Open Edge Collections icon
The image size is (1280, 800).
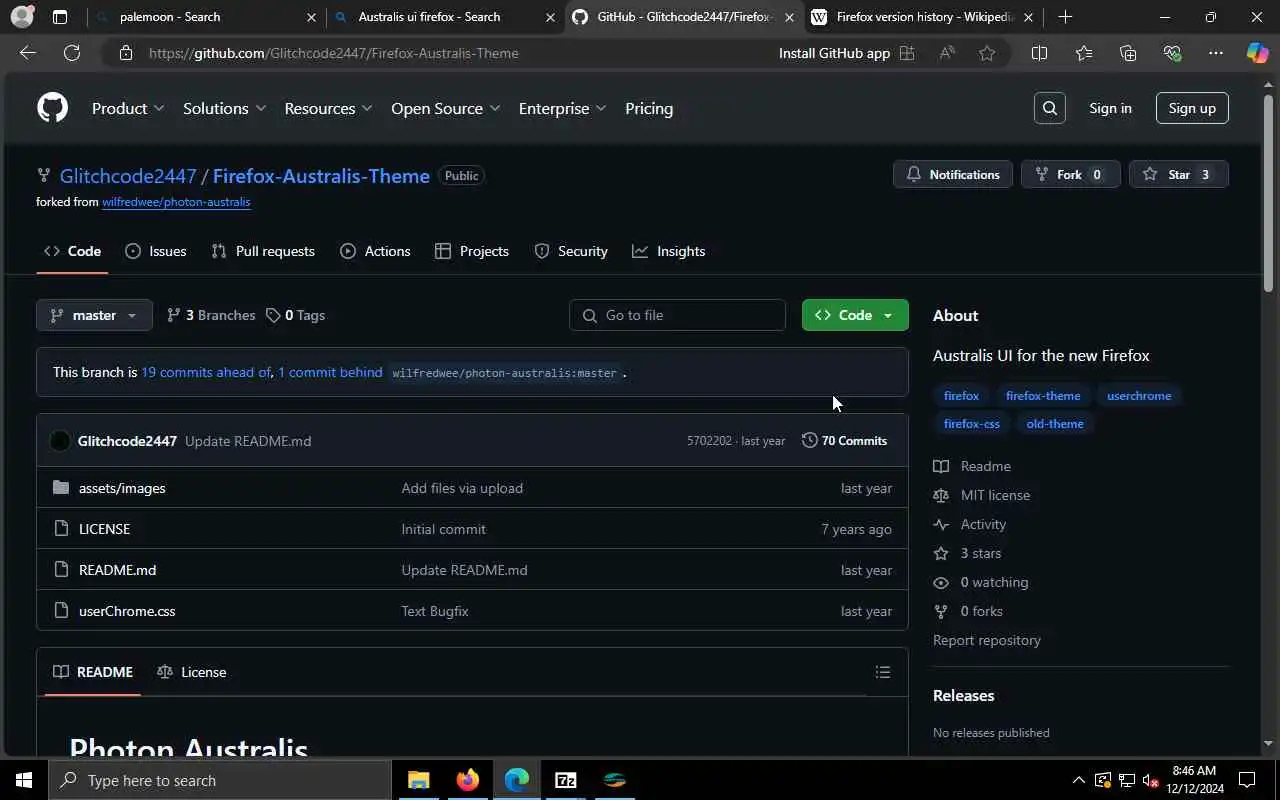(x=1128, y=53)
